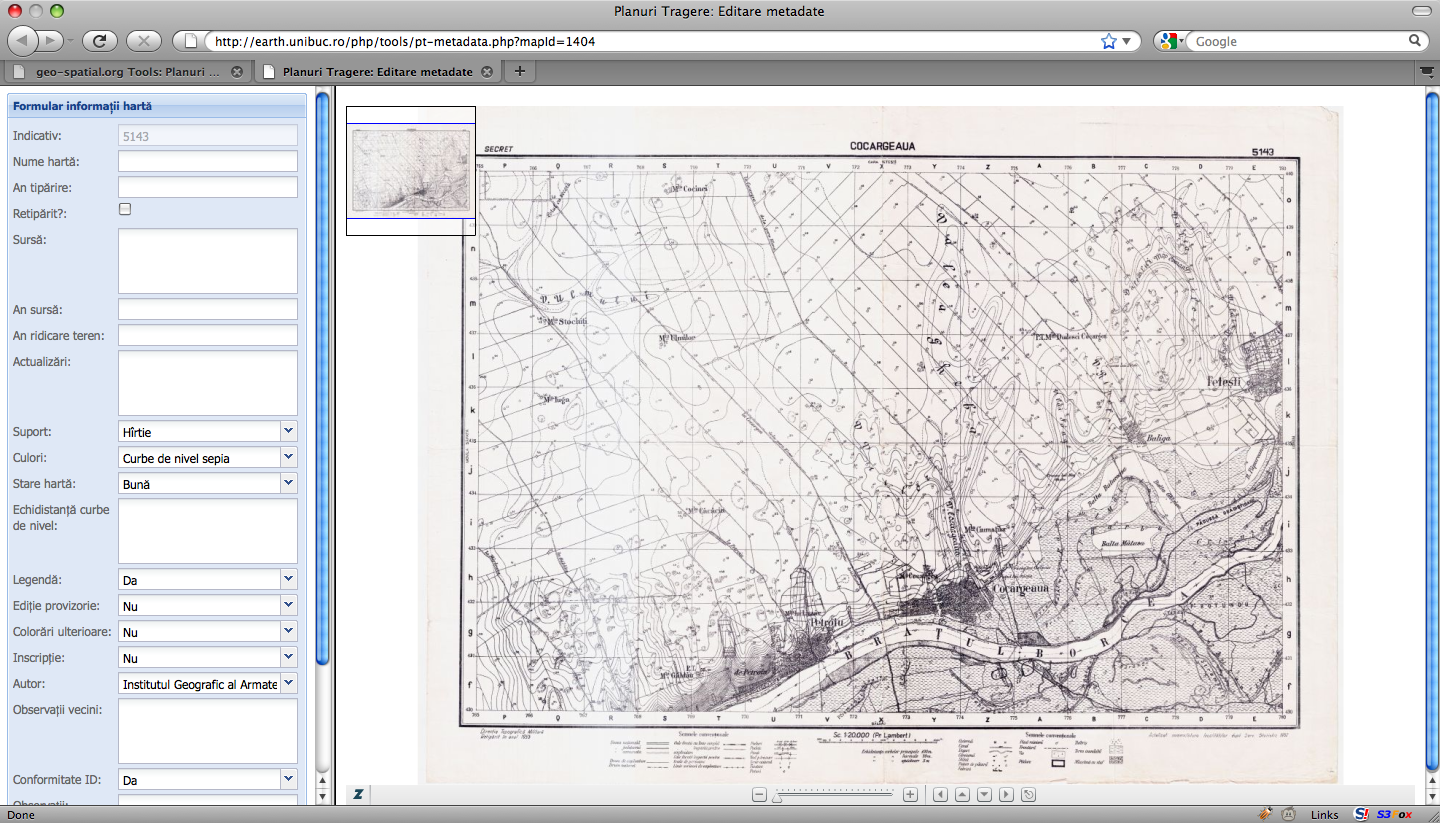The image size is (1440, 823).
Task: Pan map up with arrow button
Action: pyautogui.click(x=962, y=795)
